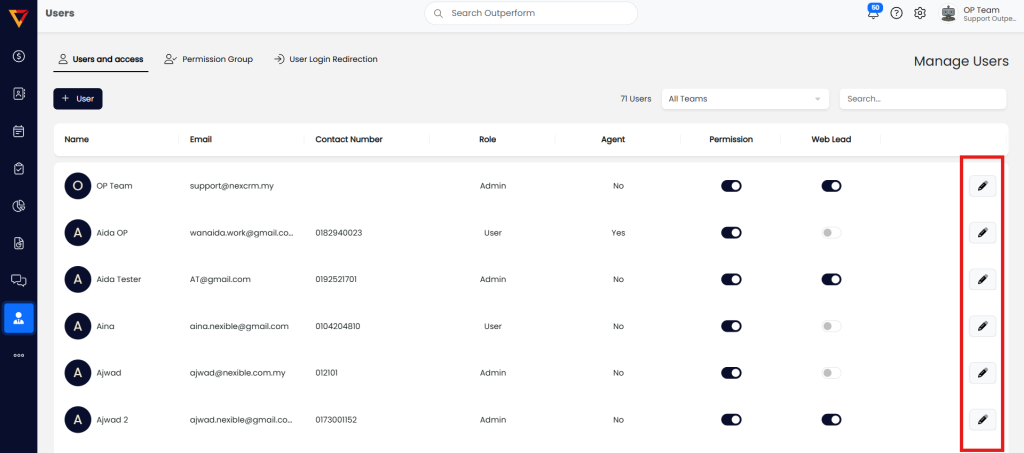This screenshot has width=1024, height=453.
Task: Edit the Ajwad 2 user via pencil icon
Action: (982, 420)
